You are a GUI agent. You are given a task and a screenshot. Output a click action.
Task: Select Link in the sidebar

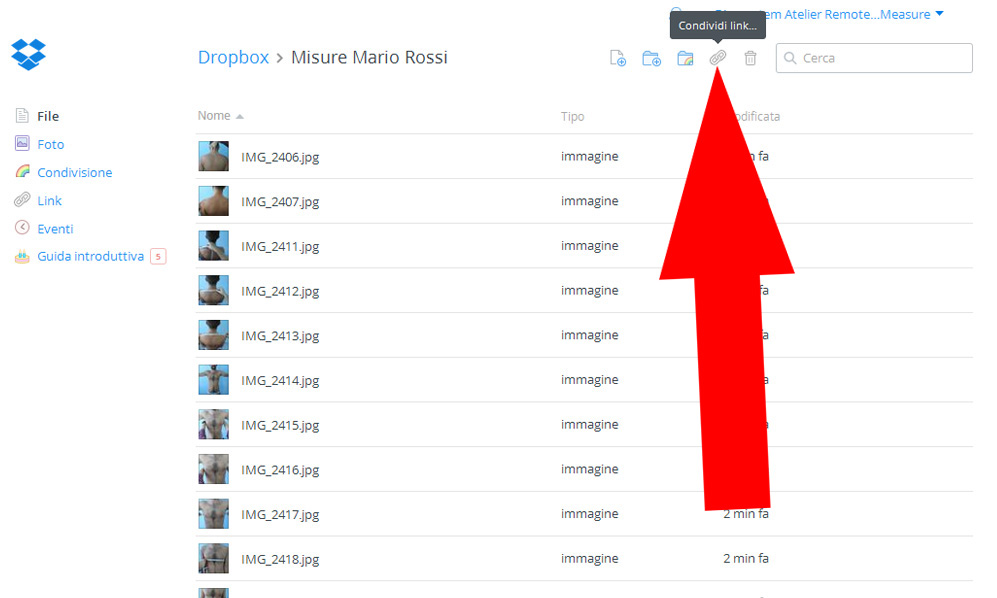click(x=49, y=200)
